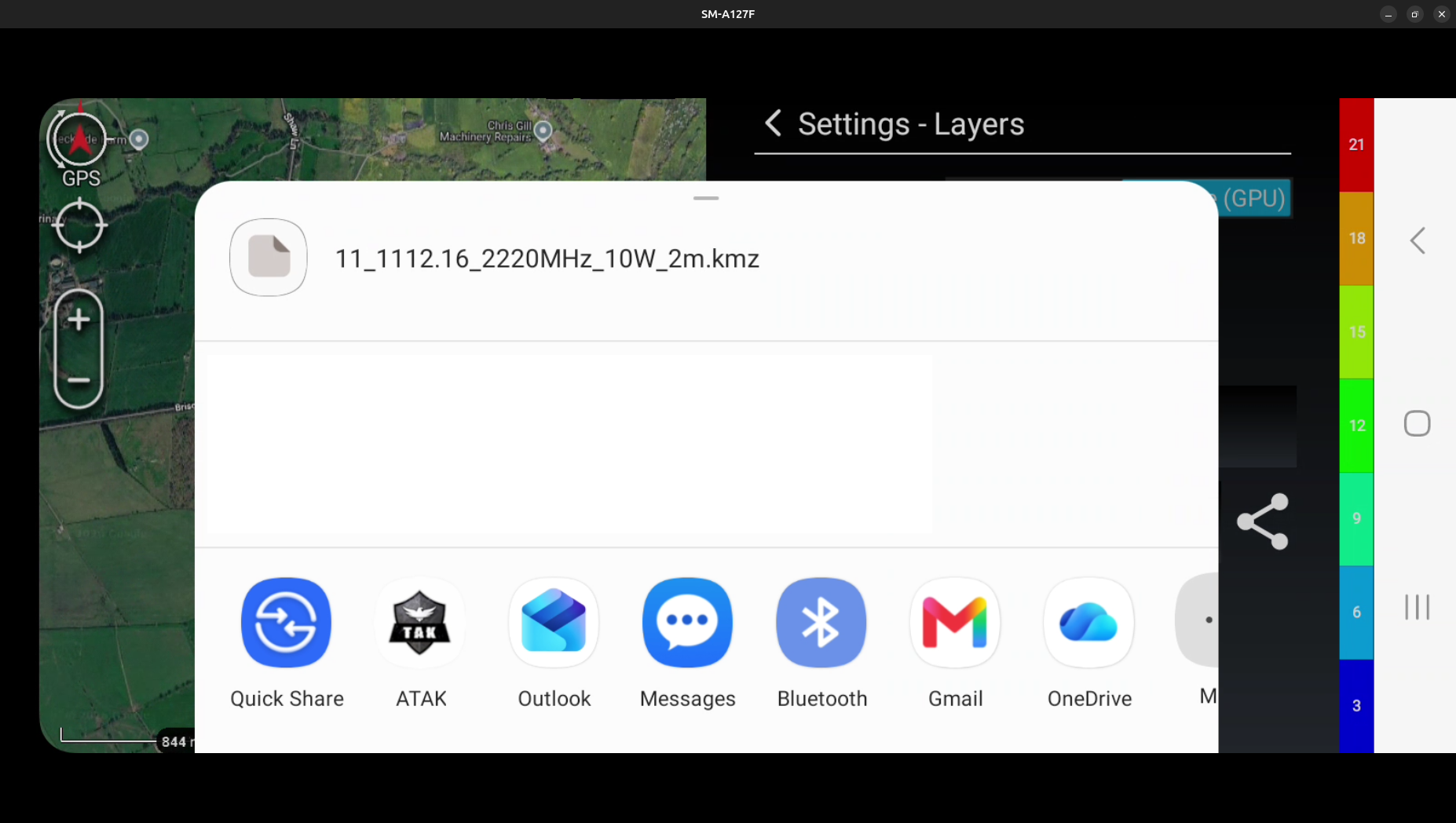
Task: Open Android recent apps button
Action: [1418, 607]
